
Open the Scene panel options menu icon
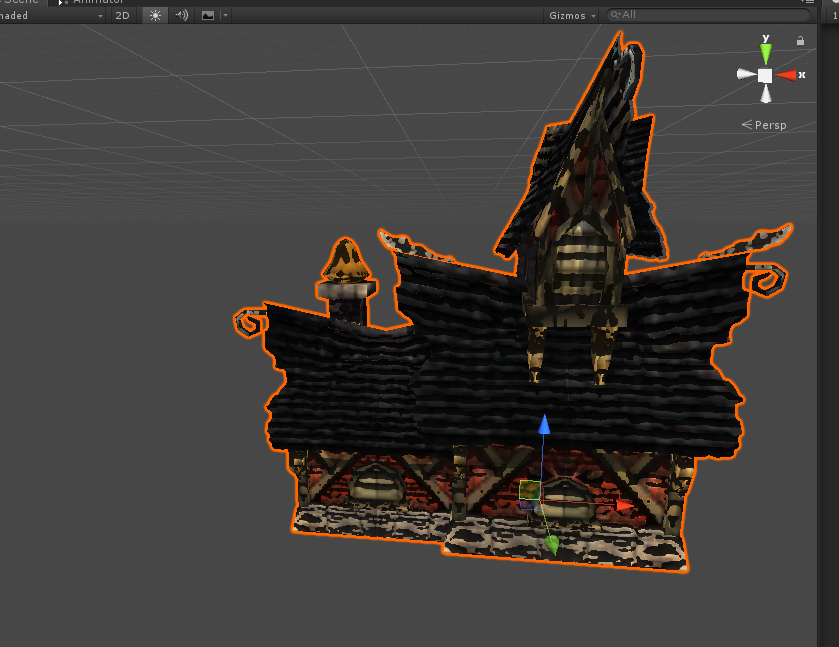(809, 2)
